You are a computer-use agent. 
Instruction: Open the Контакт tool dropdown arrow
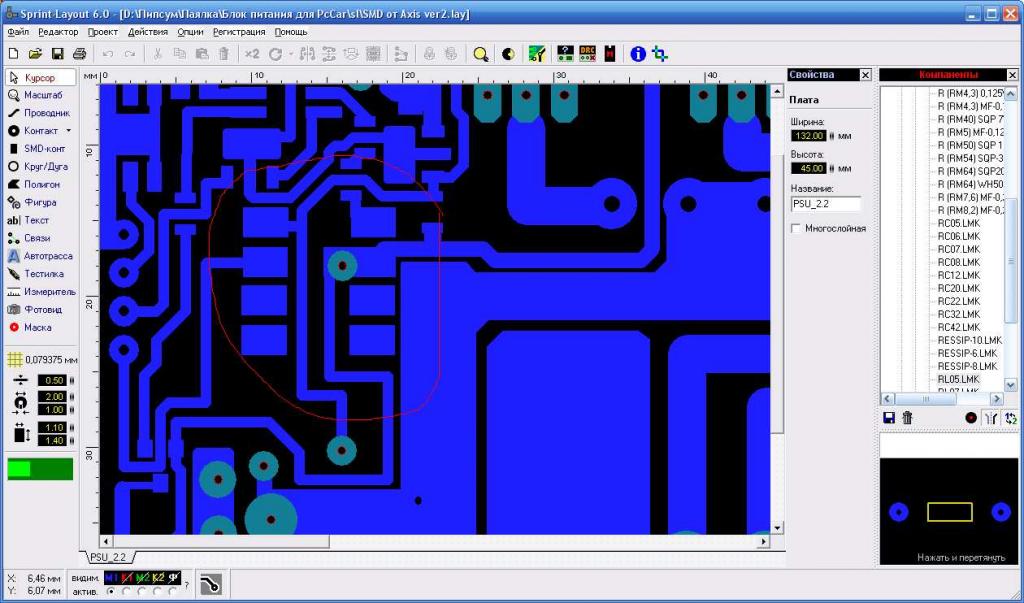(69, 131)
